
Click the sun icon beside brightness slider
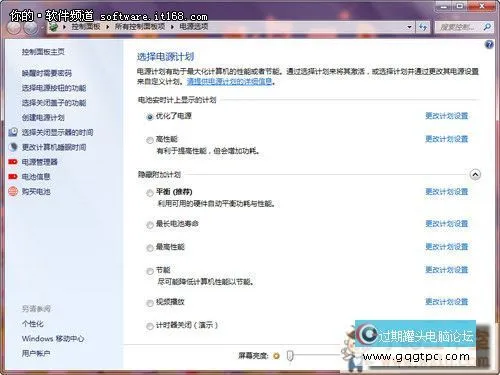point(276,356)
